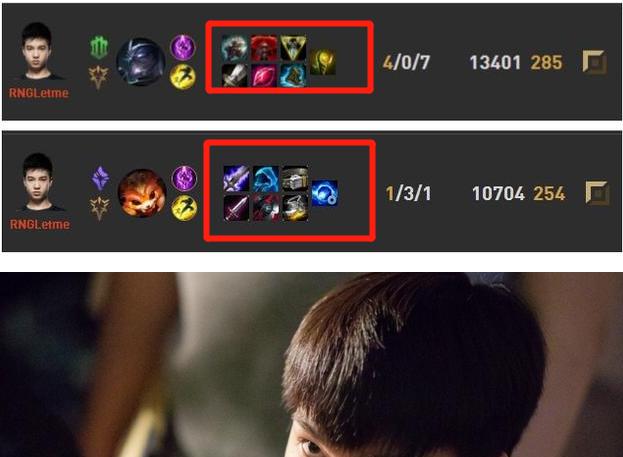Open RNGLetme name link in second row
Screen dimensions: 623x457
[x=40, y=225]
